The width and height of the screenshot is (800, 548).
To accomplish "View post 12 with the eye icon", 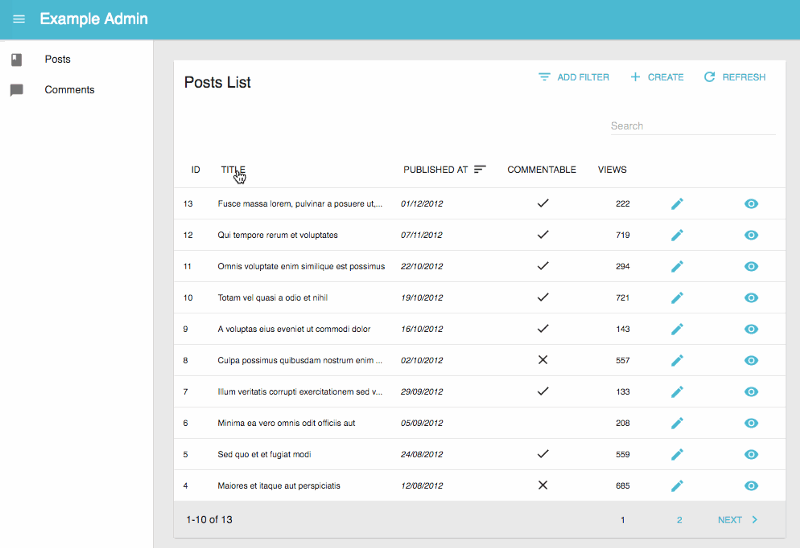I will 752,235.
